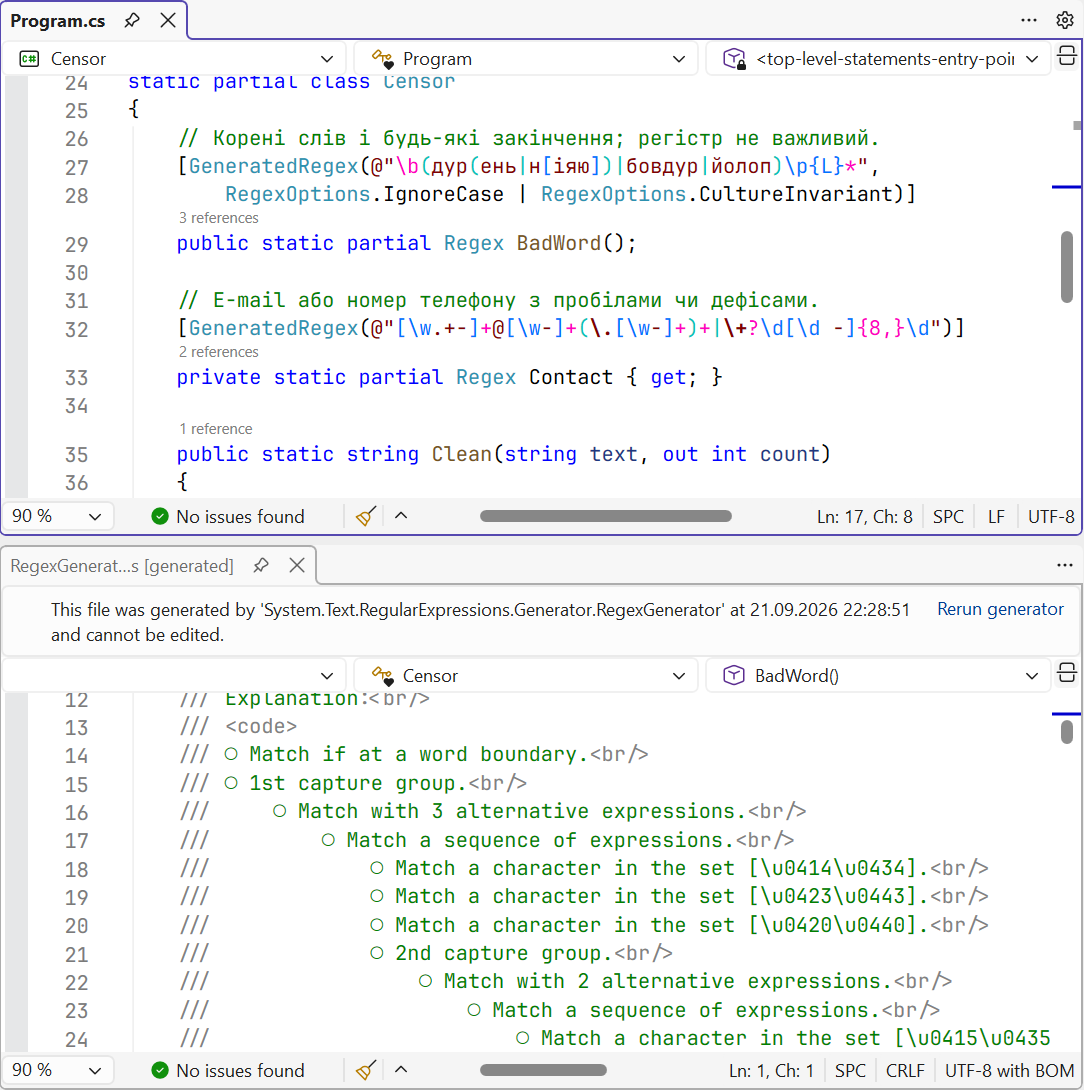Viewport: 1084px width, 1090px height.
Task: Click the program icon beside Program dropdown
Action: point(382,59)
